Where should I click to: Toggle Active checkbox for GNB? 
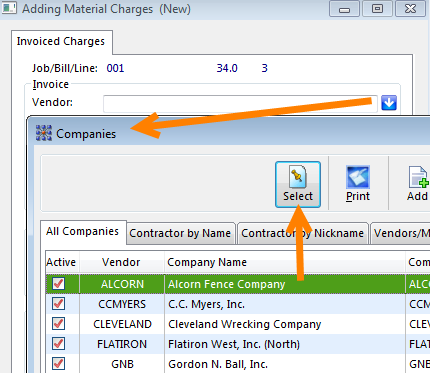click(59, 364)
